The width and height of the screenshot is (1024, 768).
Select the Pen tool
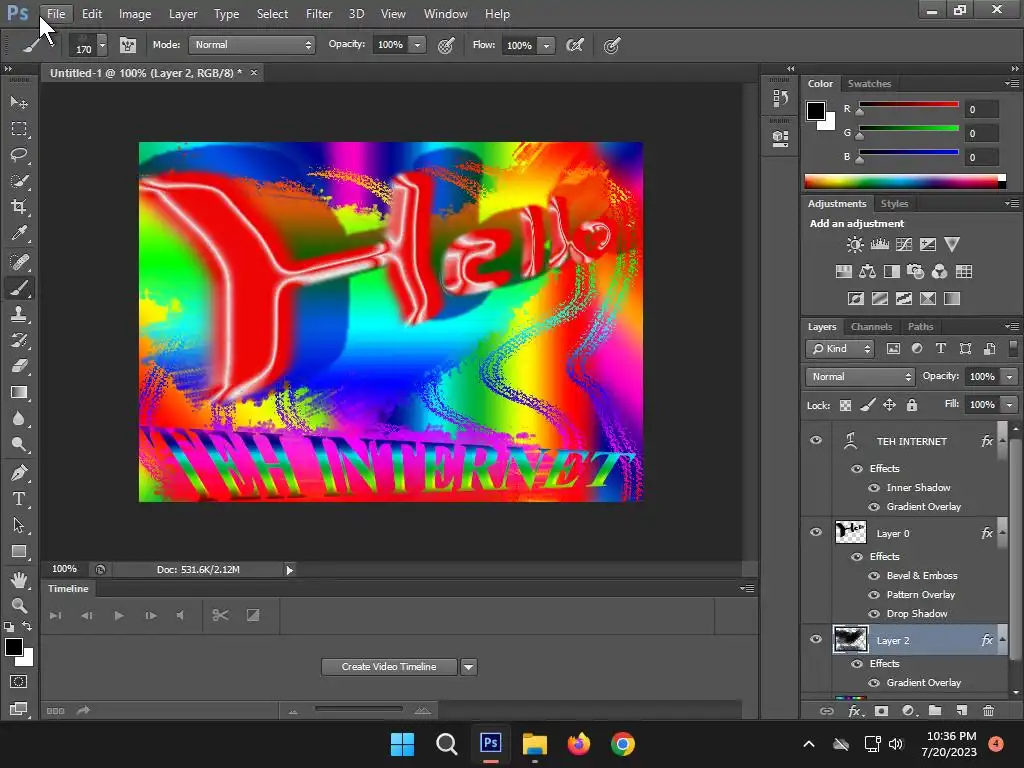(x=19, y=473)
